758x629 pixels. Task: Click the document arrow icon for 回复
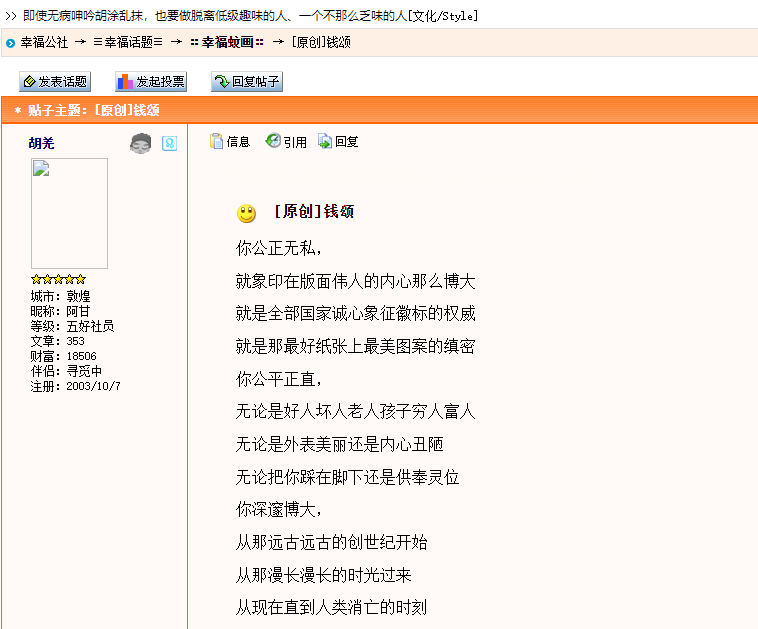pos(325,141)
